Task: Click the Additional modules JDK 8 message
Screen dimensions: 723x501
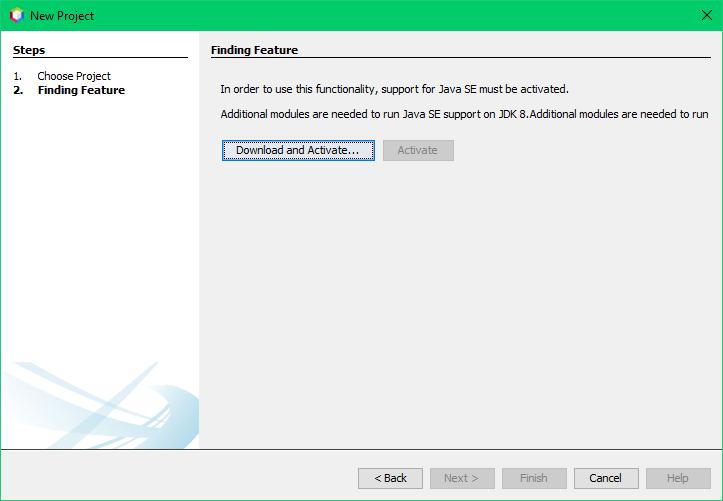Action: tap(464, 114)
